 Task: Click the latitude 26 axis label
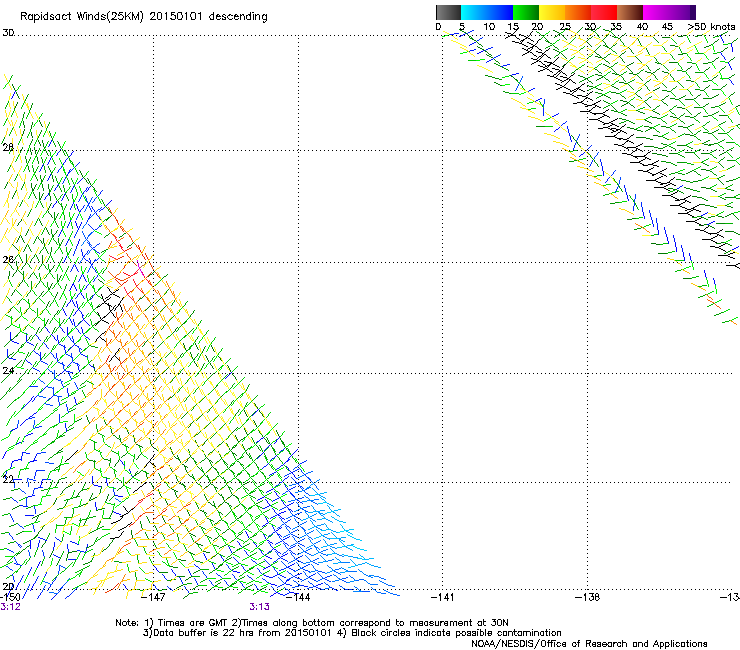point(8,260)
